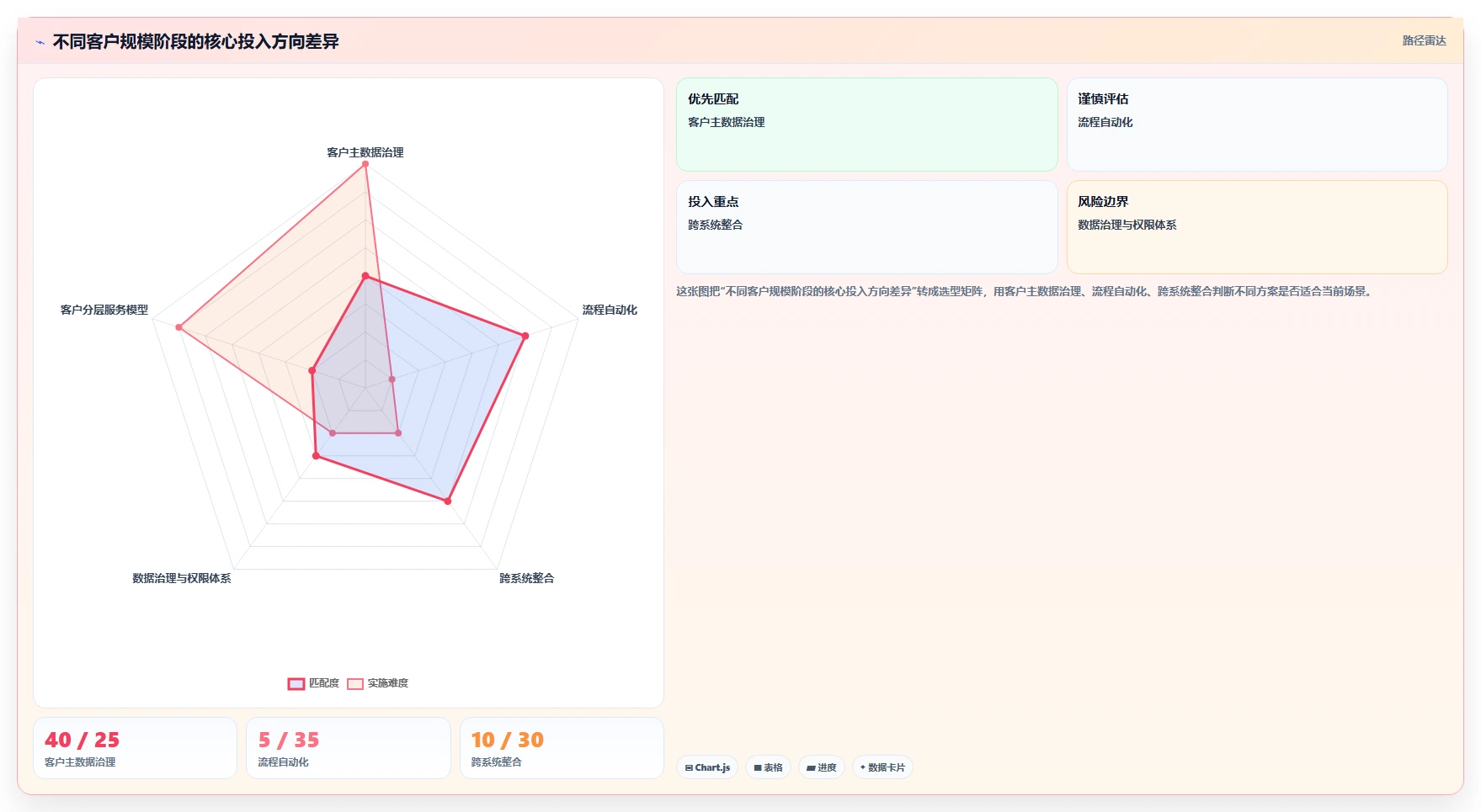
Task: Click the 10 / 30 跨系统整合 stat card
Action: 562,748
